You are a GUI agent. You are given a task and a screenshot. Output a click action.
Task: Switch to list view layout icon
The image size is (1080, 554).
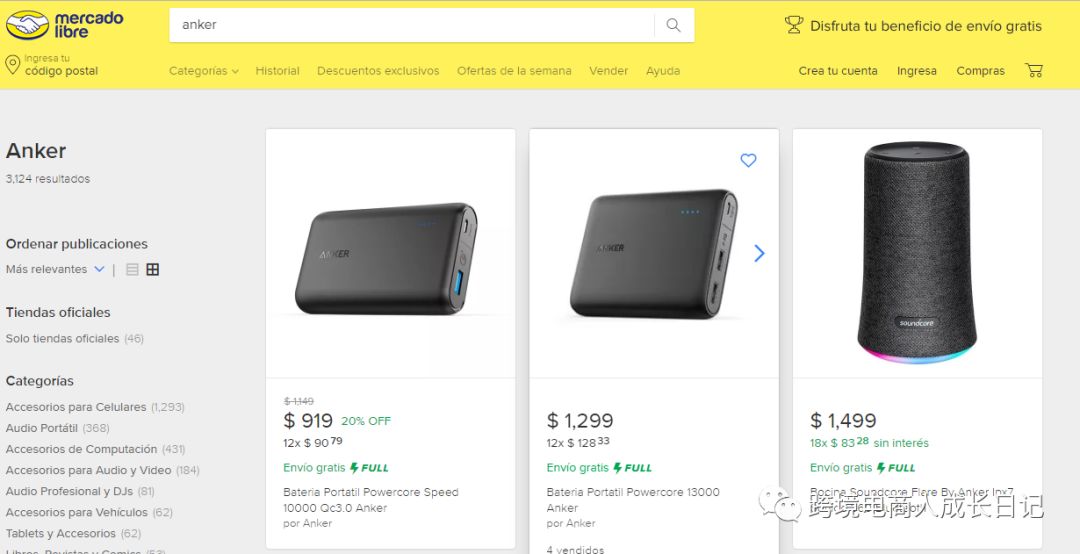132,270
